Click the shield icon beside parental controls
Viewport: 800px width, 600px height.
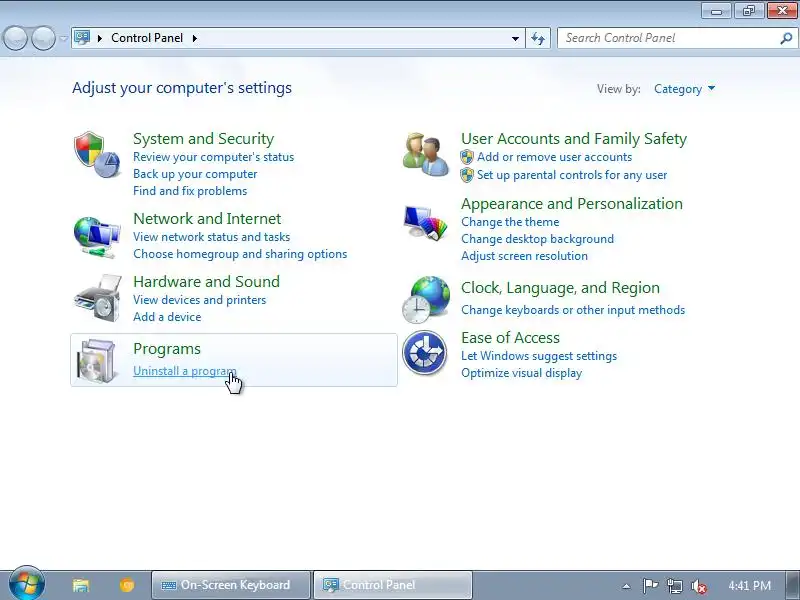coord(466,175)
